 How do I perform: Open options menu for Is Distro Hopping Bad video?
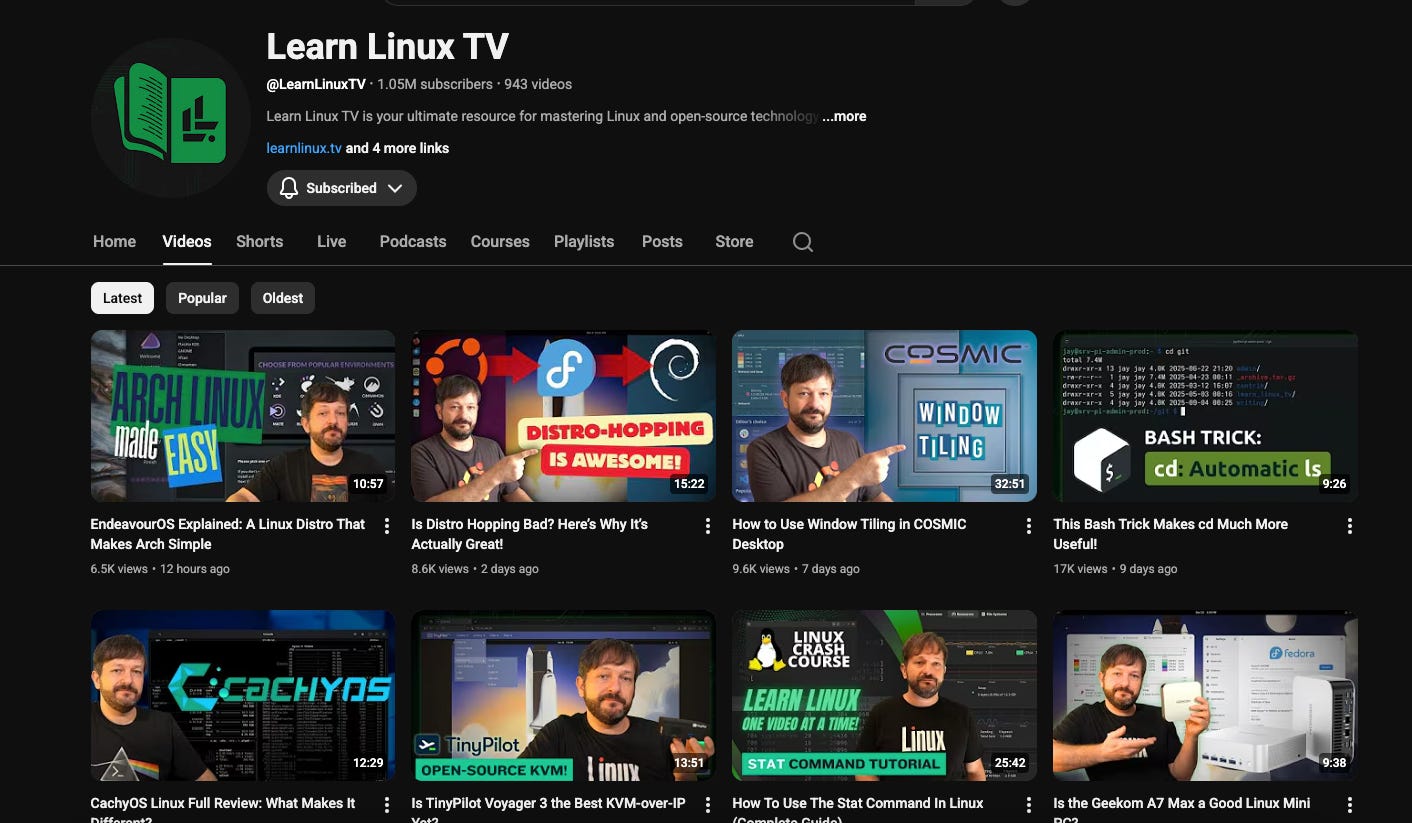pyautogui.click(x=708, y=526)
